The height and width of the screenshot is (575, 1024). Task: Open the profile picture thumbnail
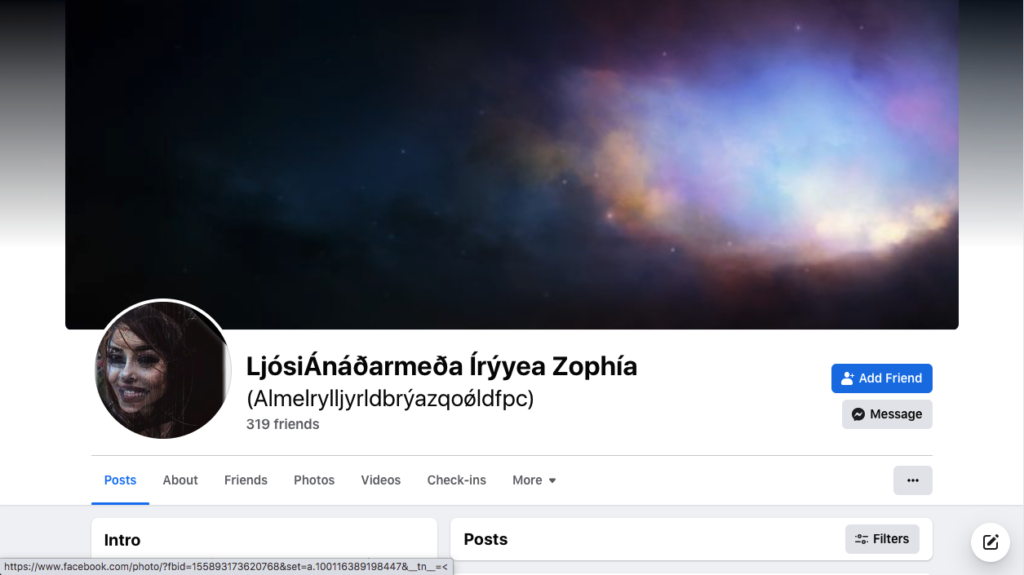(163, 369)
